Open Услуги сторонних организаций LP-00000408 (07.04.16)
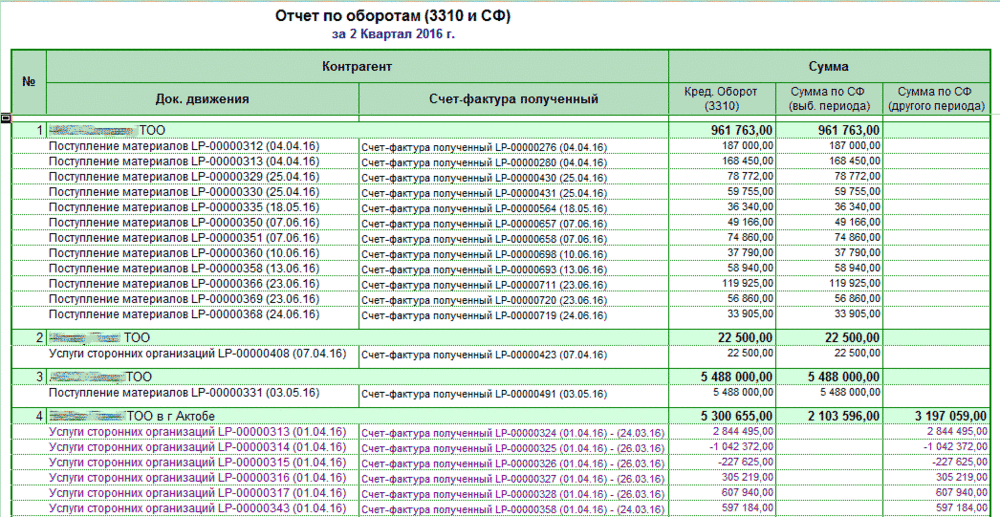 pyautogui.click(x=198, y=353)
